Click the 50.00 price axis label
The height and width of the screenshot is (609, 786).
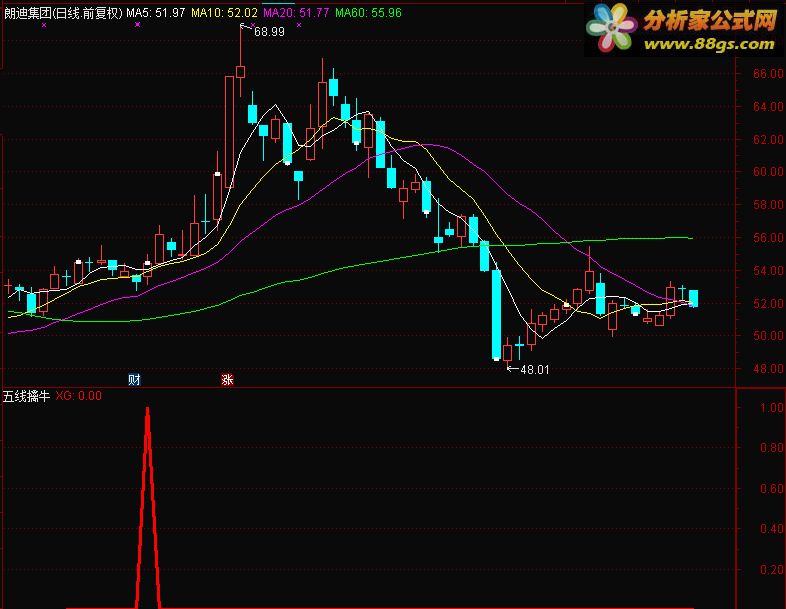point(768,336)
